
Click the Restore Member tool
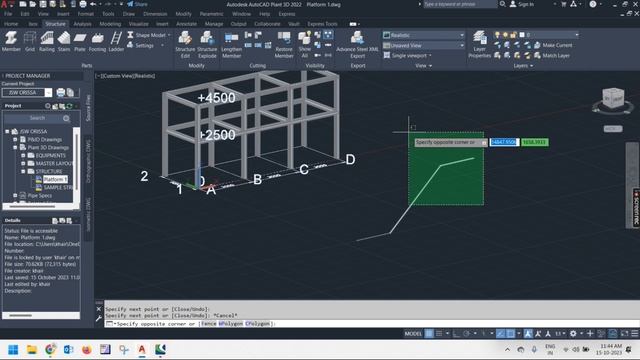pos(284,45)
